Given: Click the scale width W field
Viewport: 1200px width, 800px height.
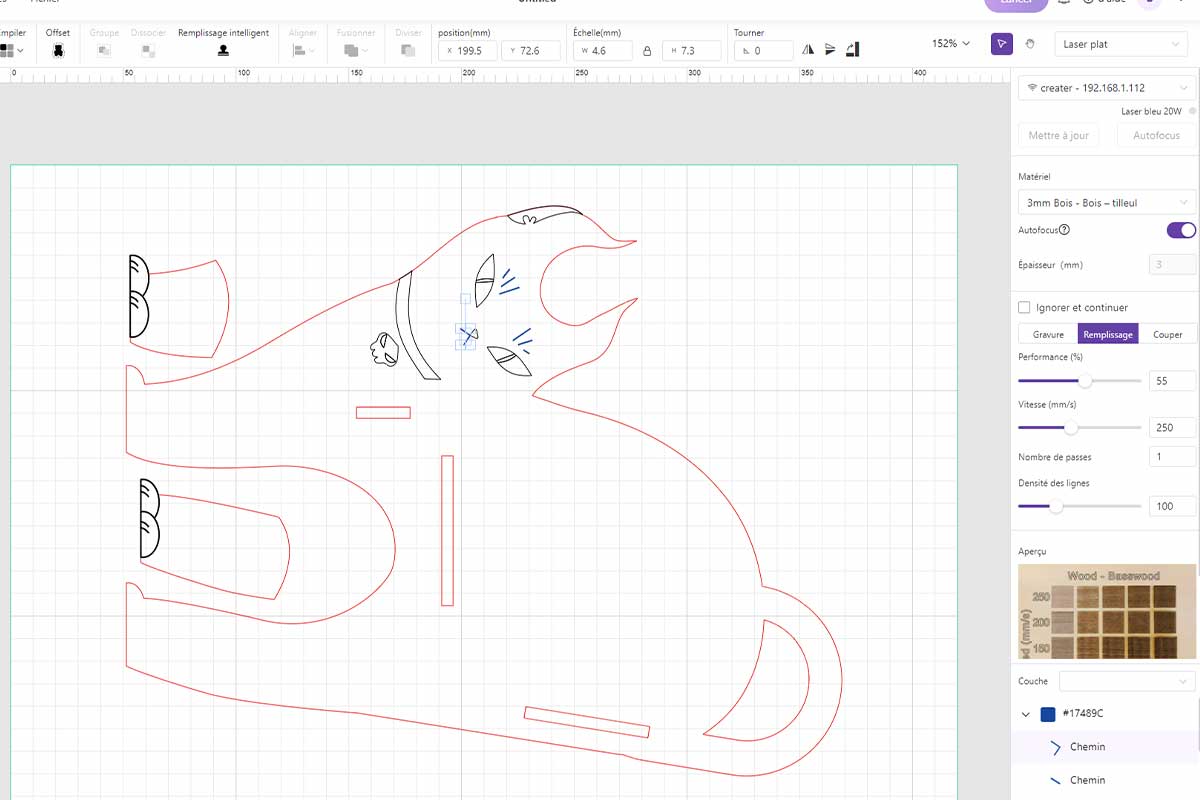Looking at the screenshot, I should (x=603, y=50).
